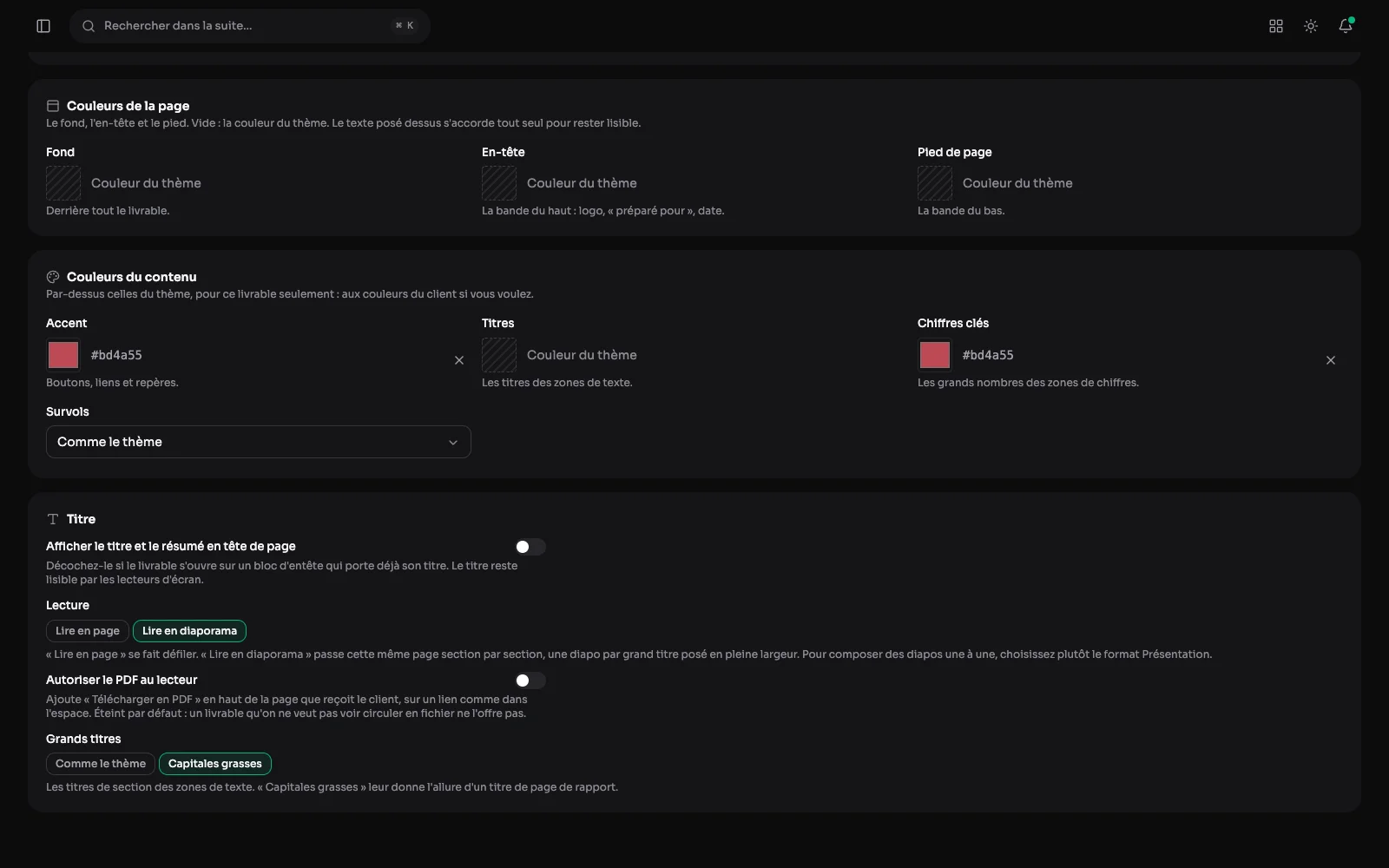This screenshot has width=1389, height=868.
Task: Click the Couleurs de la page icon
Action: pyautogui.click(x=53, y=106)
